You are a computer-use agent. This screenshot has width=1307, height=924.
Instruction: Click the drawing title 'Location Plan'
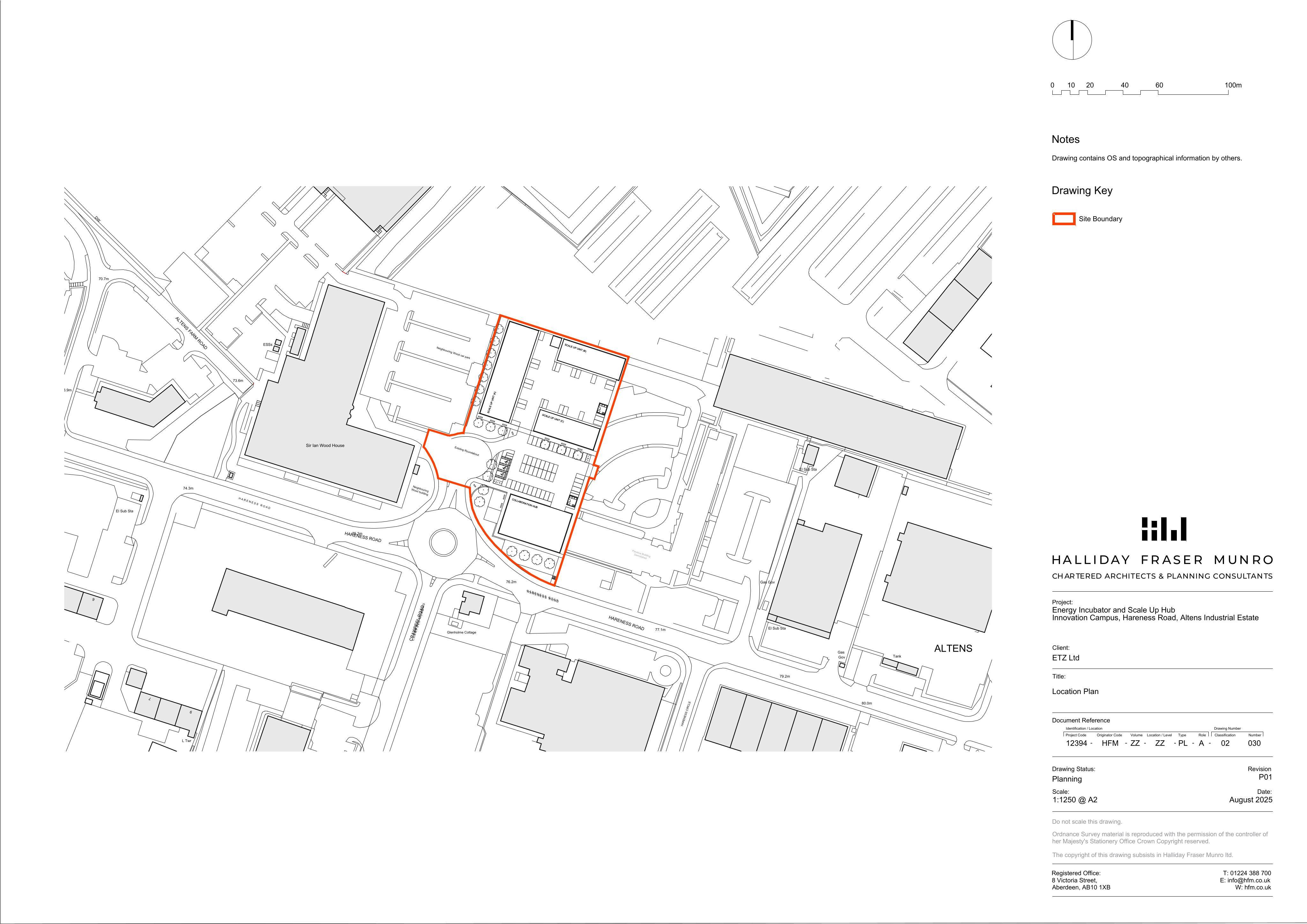coord(1075,691)
